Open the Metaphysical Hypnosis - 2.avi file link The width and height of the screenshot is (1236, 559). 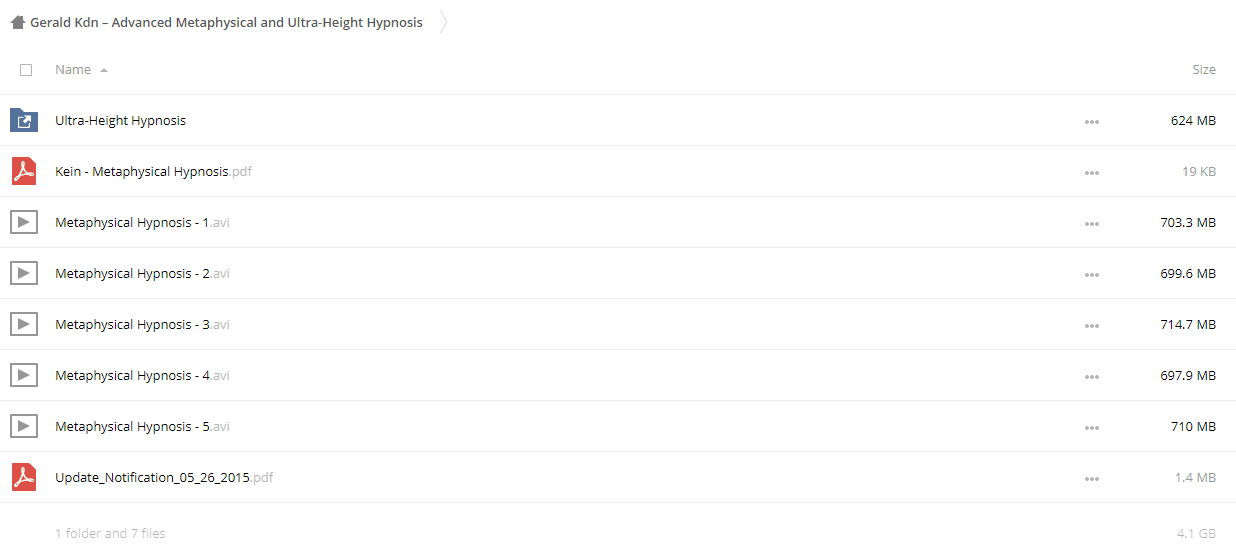pyautogui.click(x=142, y=274)
